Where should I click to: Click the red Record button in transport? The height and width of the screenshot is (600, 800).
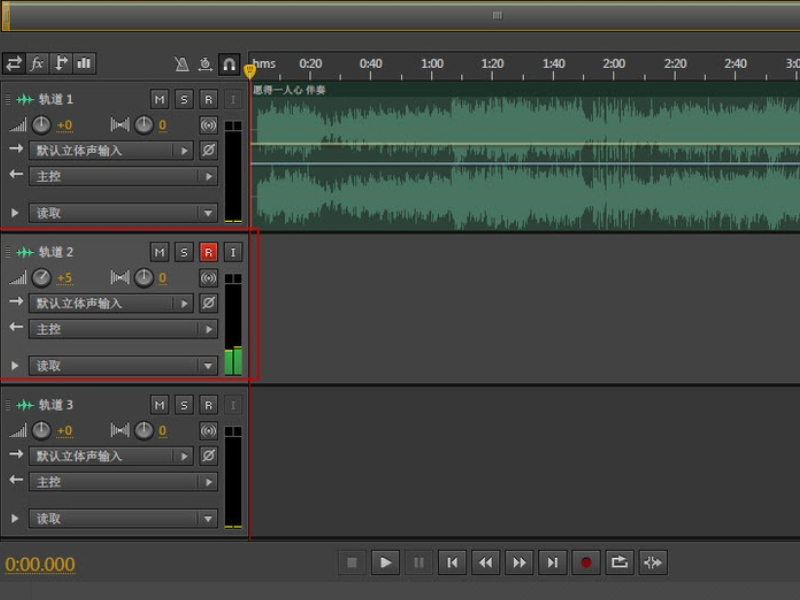click(x=586, y=563)
